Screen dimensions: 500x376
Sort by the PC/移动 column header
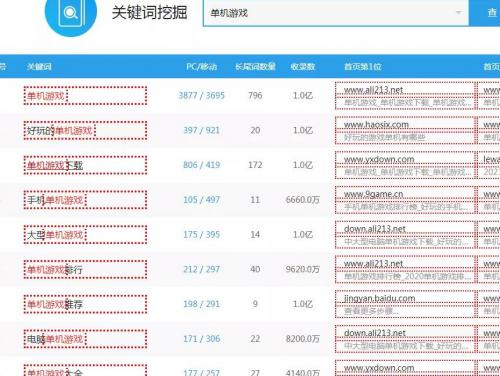point(201,67)
